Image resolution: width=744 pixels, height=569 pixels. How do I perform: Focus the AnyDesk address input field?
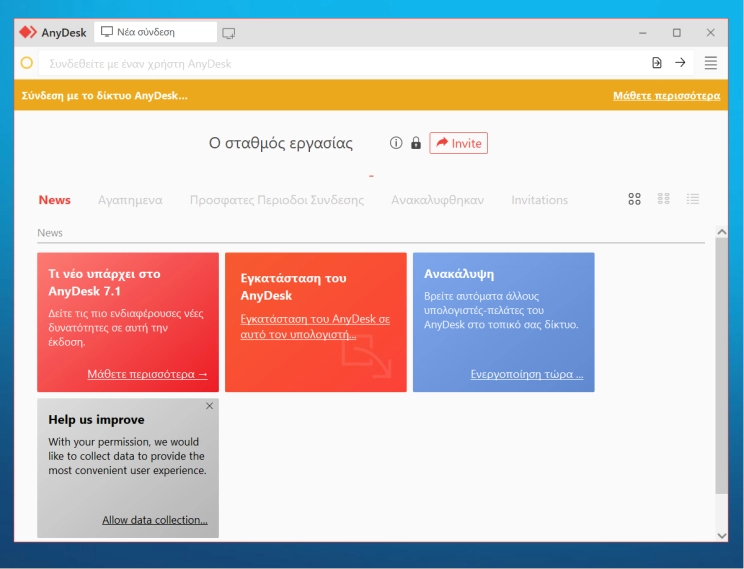(344, 64)
